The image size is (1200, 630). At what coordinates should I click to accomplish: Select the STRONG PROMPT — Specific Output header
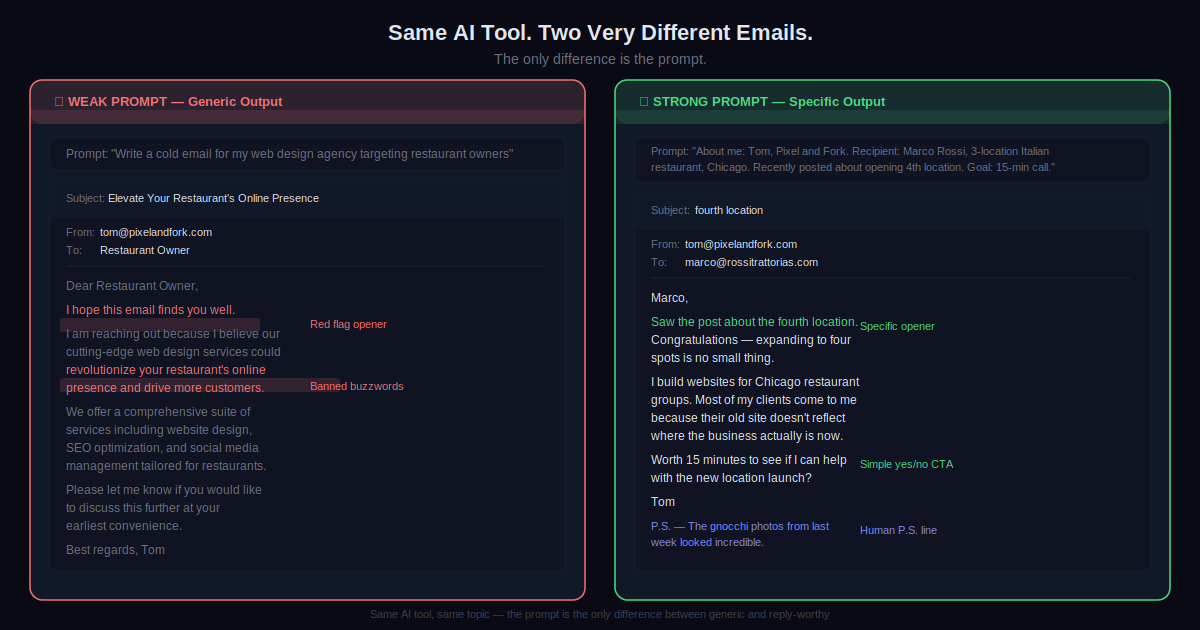tap(768, 102)
